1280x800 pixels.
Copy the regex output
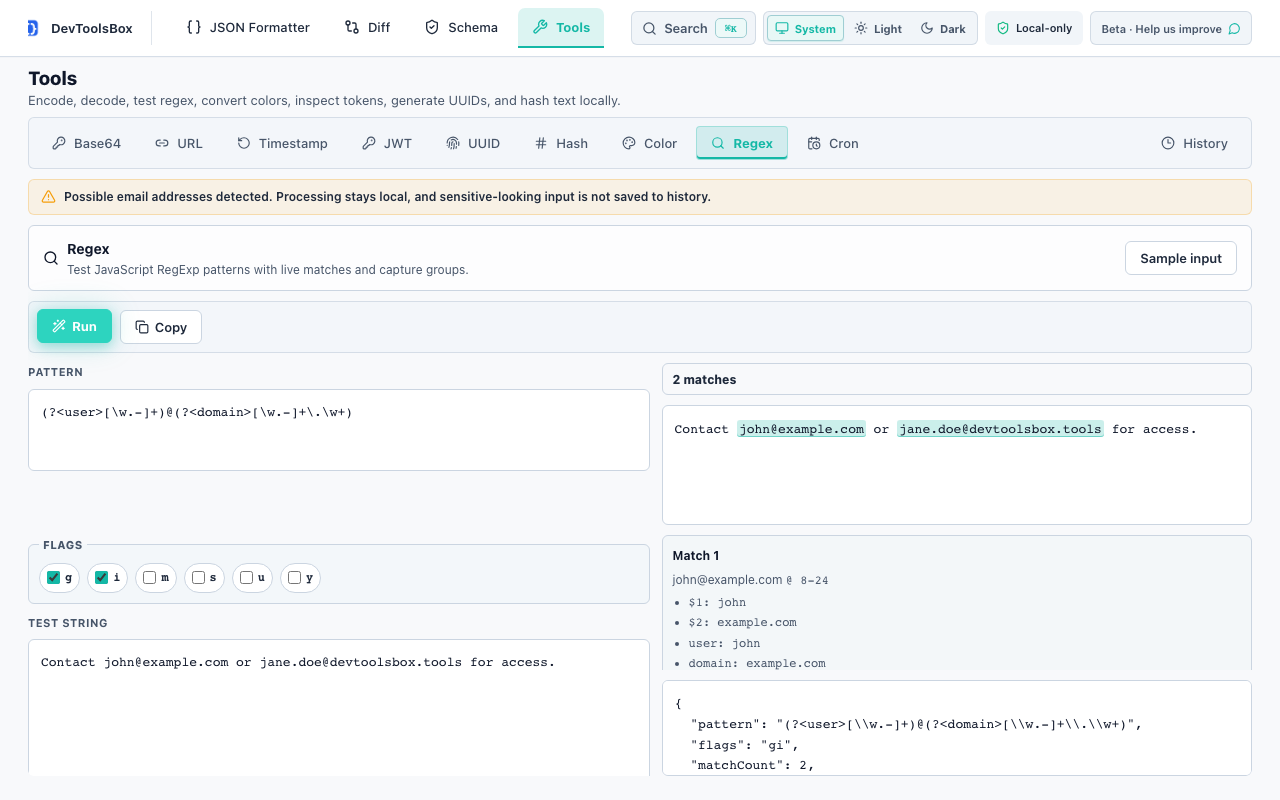161,327
